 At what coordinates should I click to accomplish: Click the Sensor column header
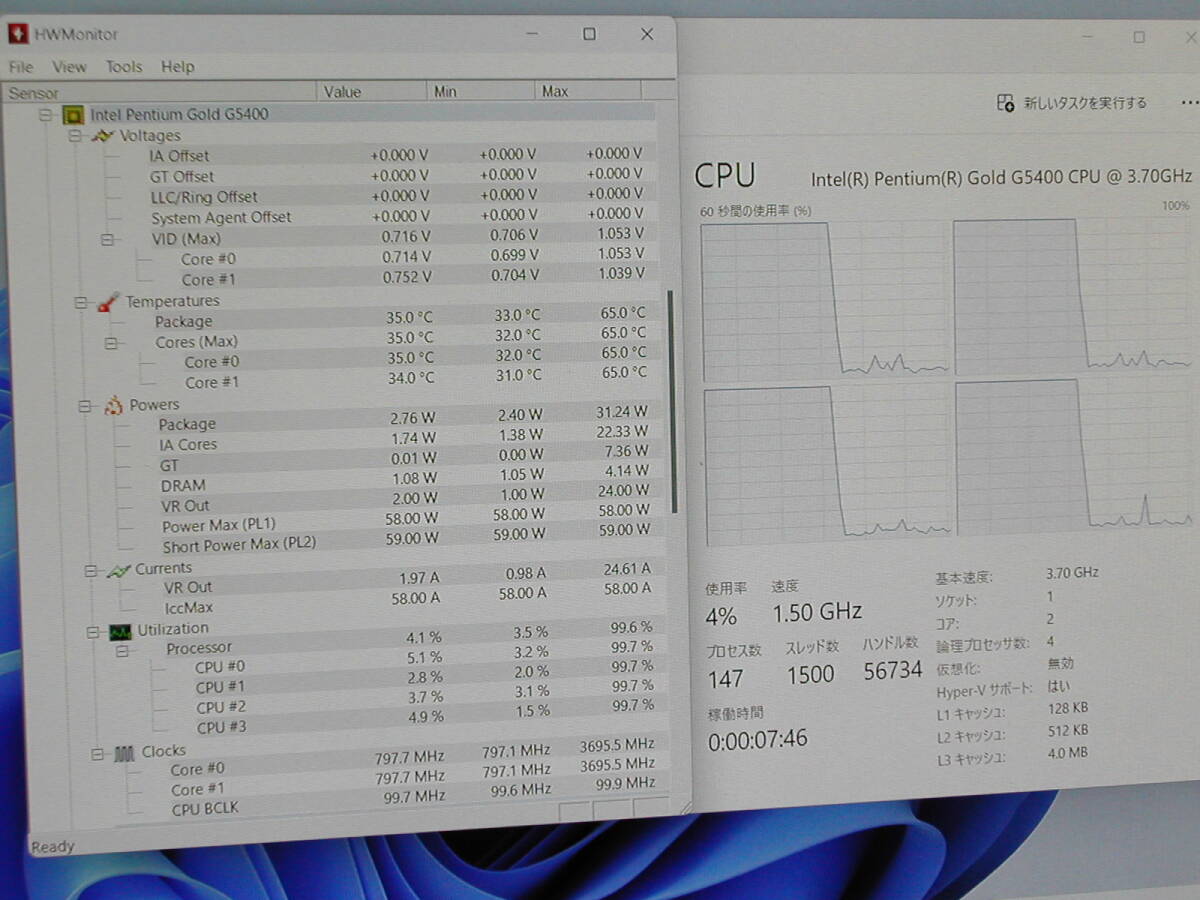pyautogui.click(x=160, y=92)
